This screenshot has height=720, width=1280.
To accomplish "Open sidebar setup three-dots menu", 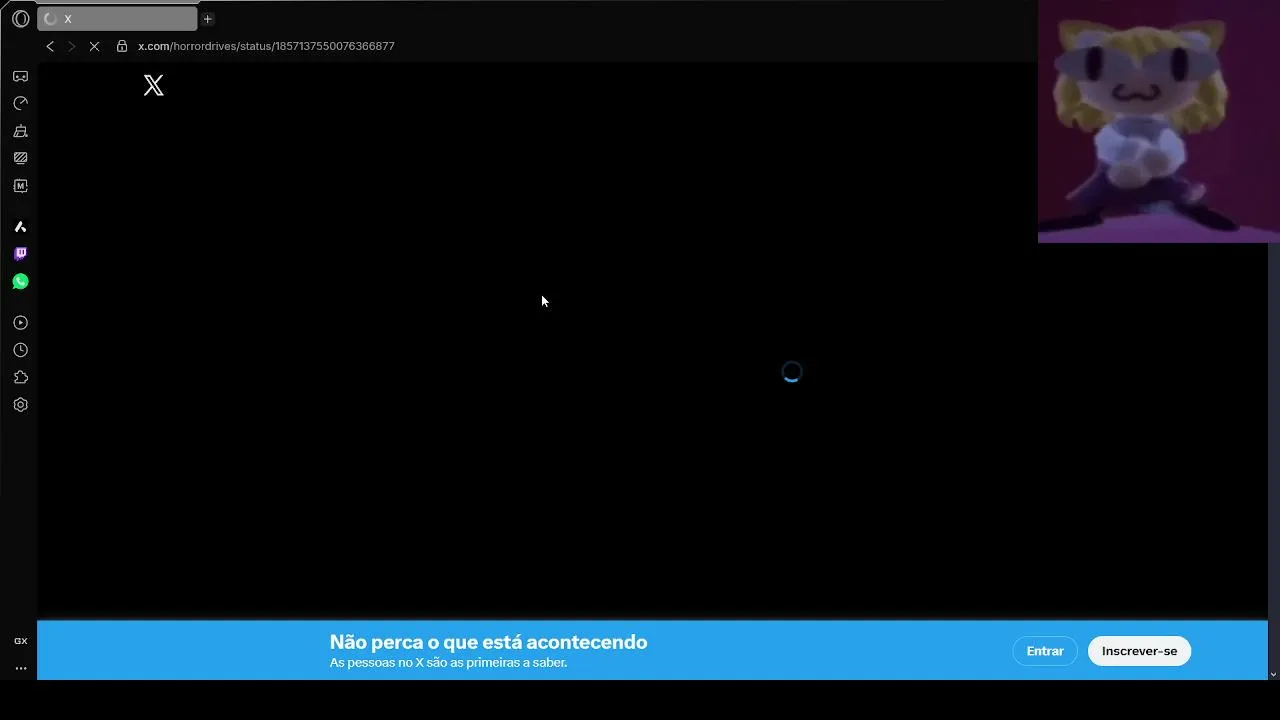I will (20, 668).
